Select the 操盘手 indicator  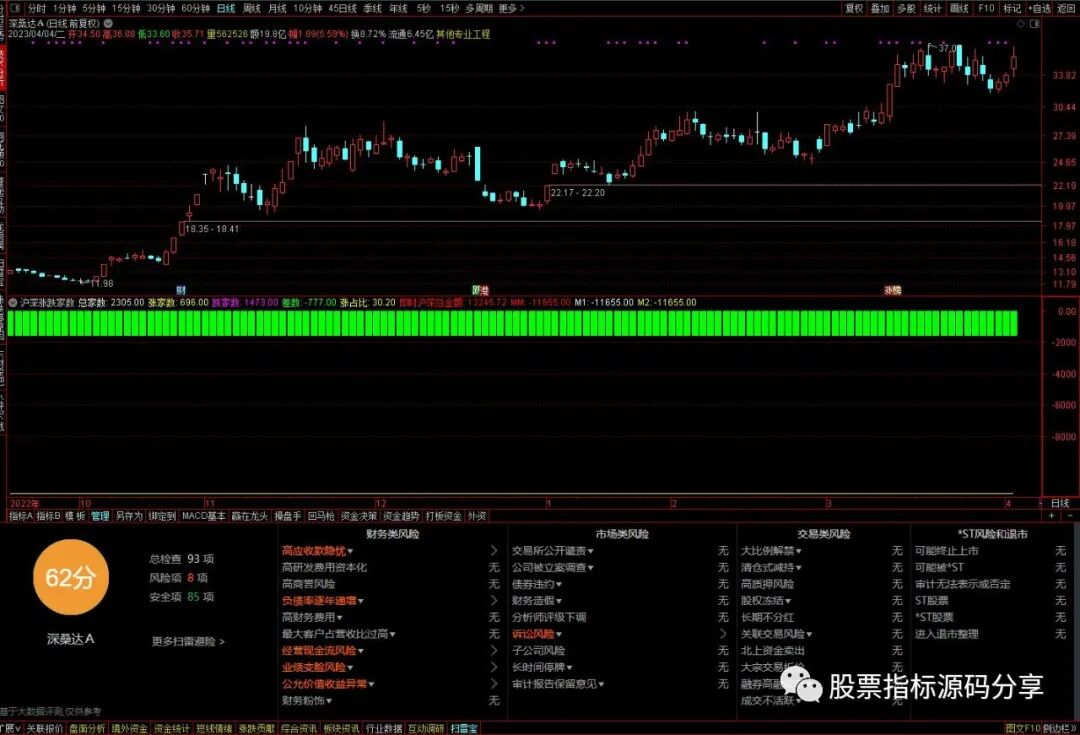[x=288, y=516]
